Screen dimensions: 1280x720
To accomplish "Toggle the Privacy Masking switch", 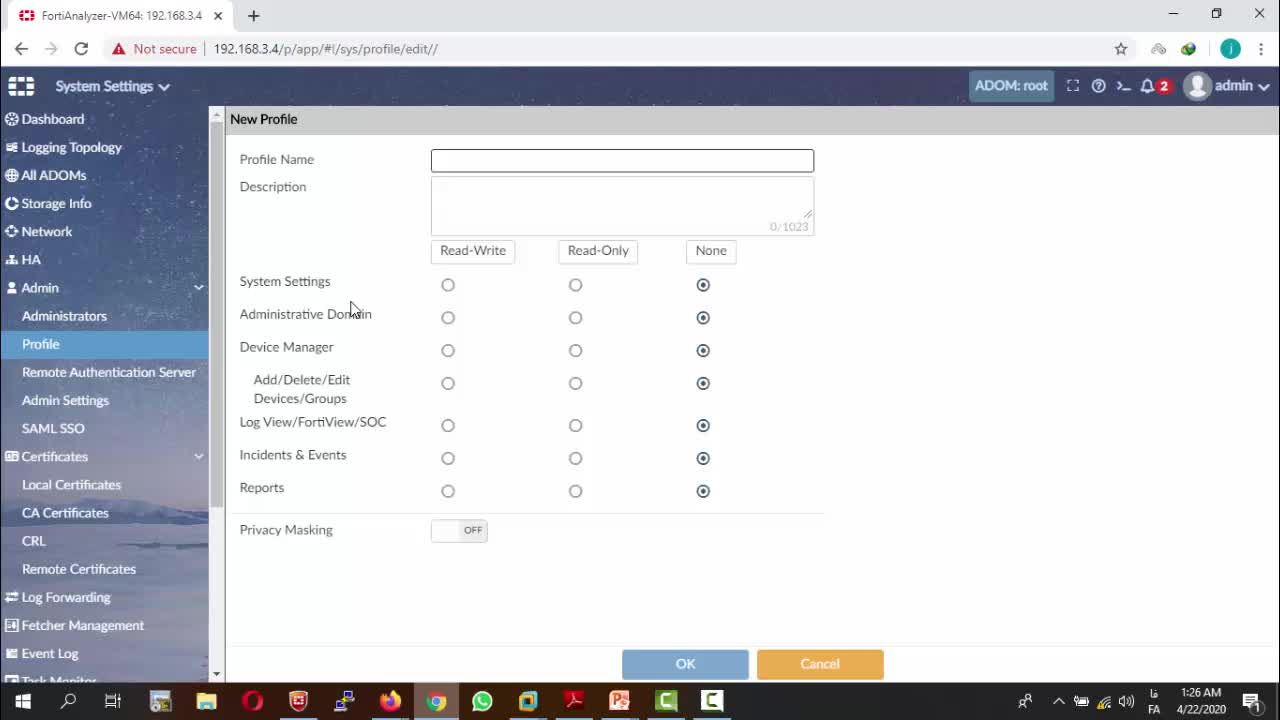I will click(x=459, y=530).
